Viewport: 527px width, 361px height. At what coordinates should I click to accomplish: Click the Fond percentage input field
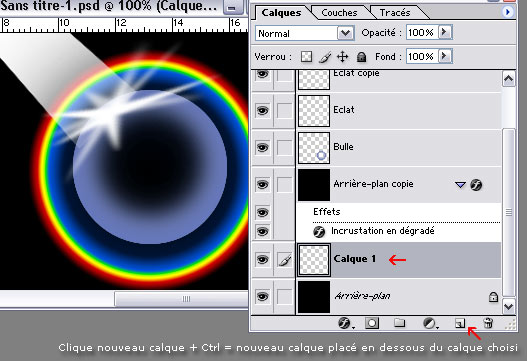[422, 56]
